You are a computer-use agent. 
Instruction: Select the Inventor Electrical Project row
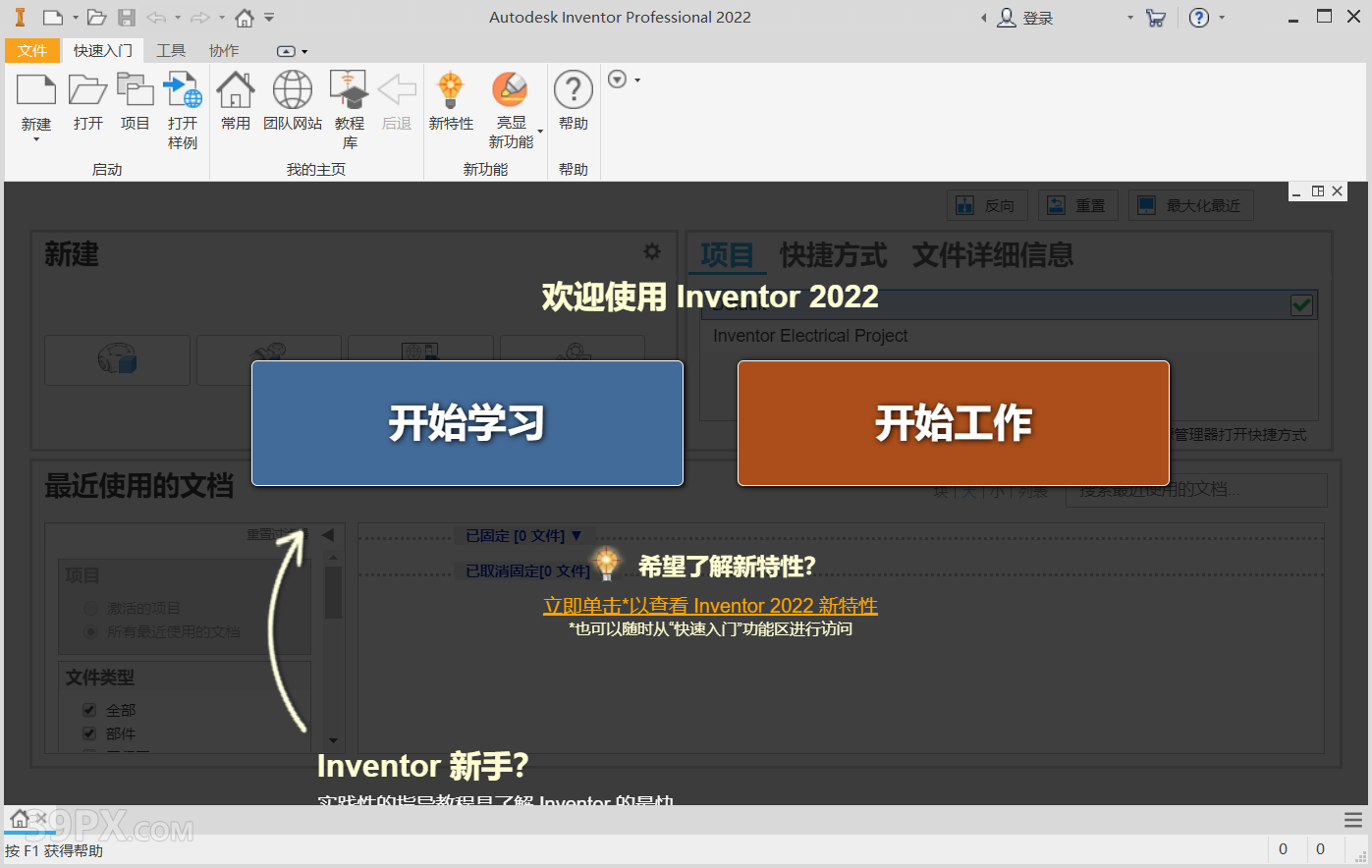point(1009,336)
